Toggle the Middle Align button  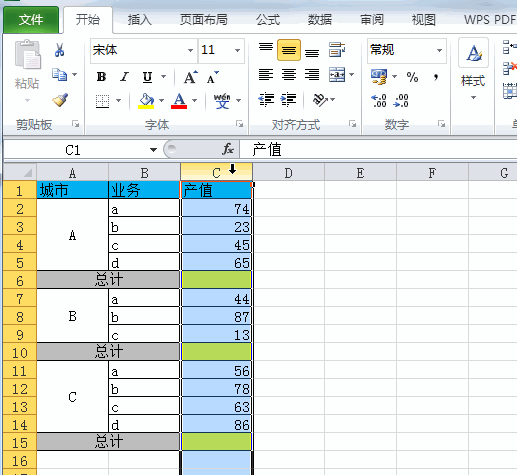pos(289,50)
